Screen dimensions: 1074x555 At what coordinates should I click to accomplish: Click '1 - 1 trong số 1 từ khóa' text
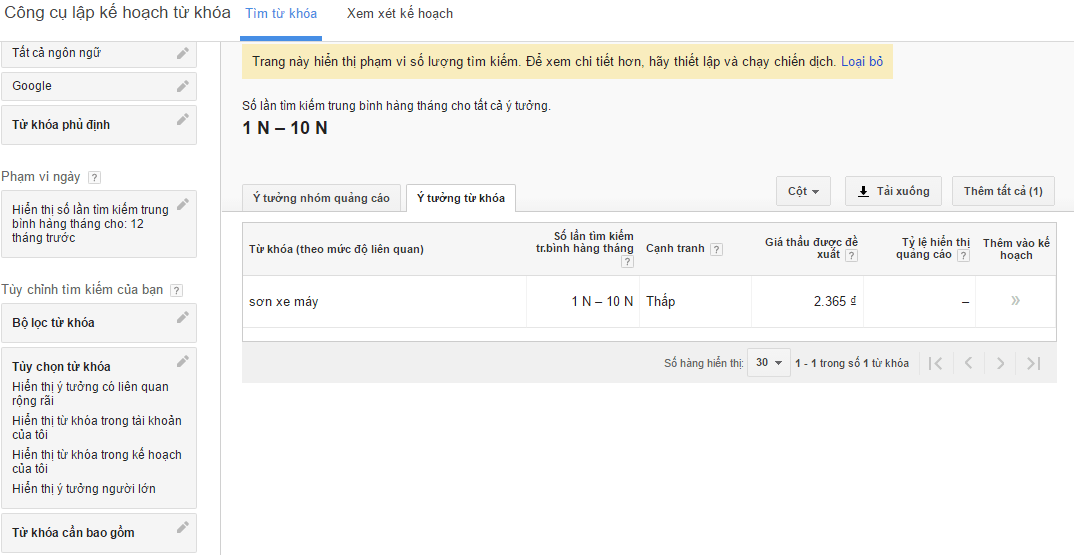click(852, 363)
